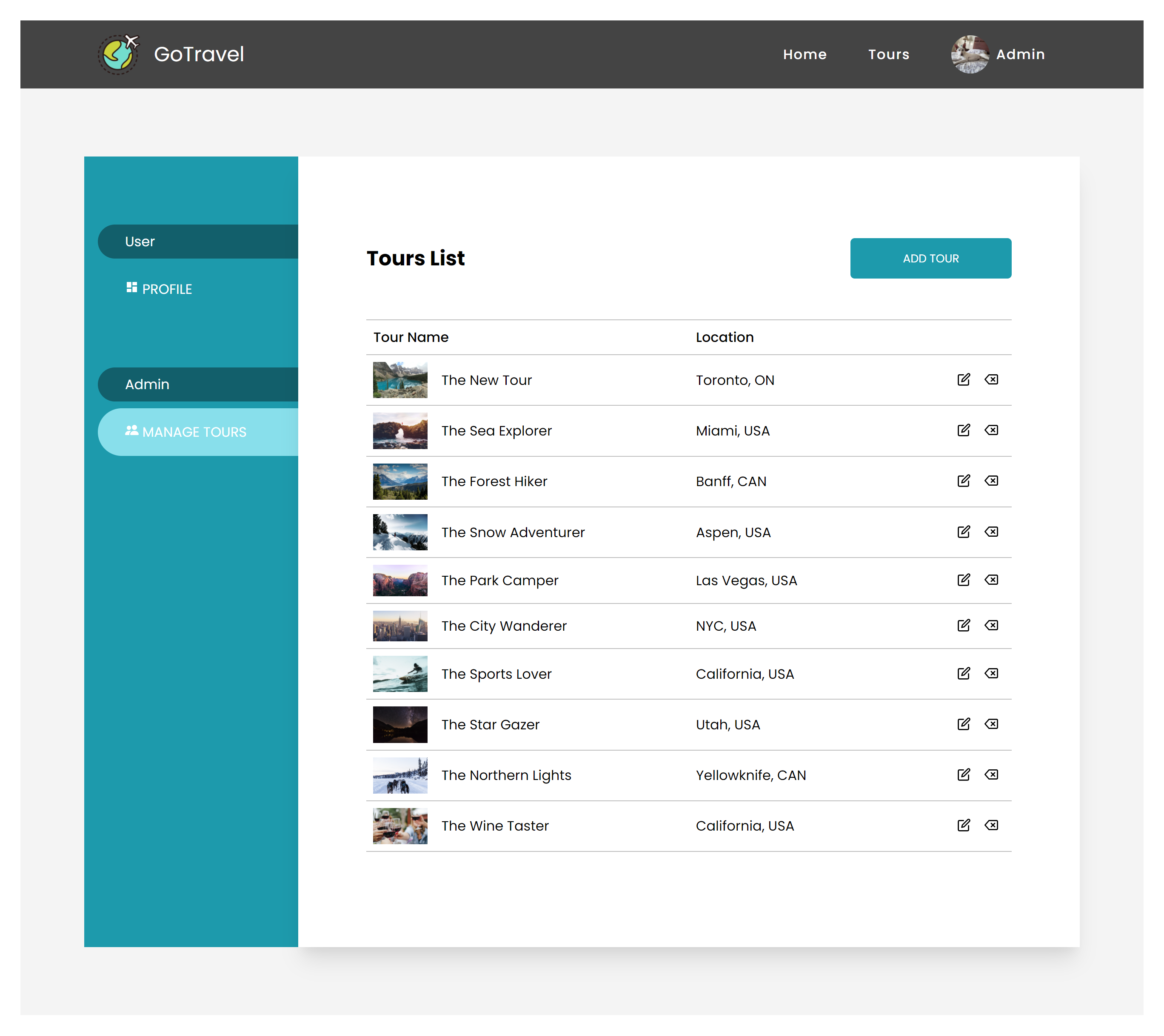The height and width of the screenshot is (1036, 1164).
Task: Click the delete icon for The Snow Adventurer
Action: 991,531
